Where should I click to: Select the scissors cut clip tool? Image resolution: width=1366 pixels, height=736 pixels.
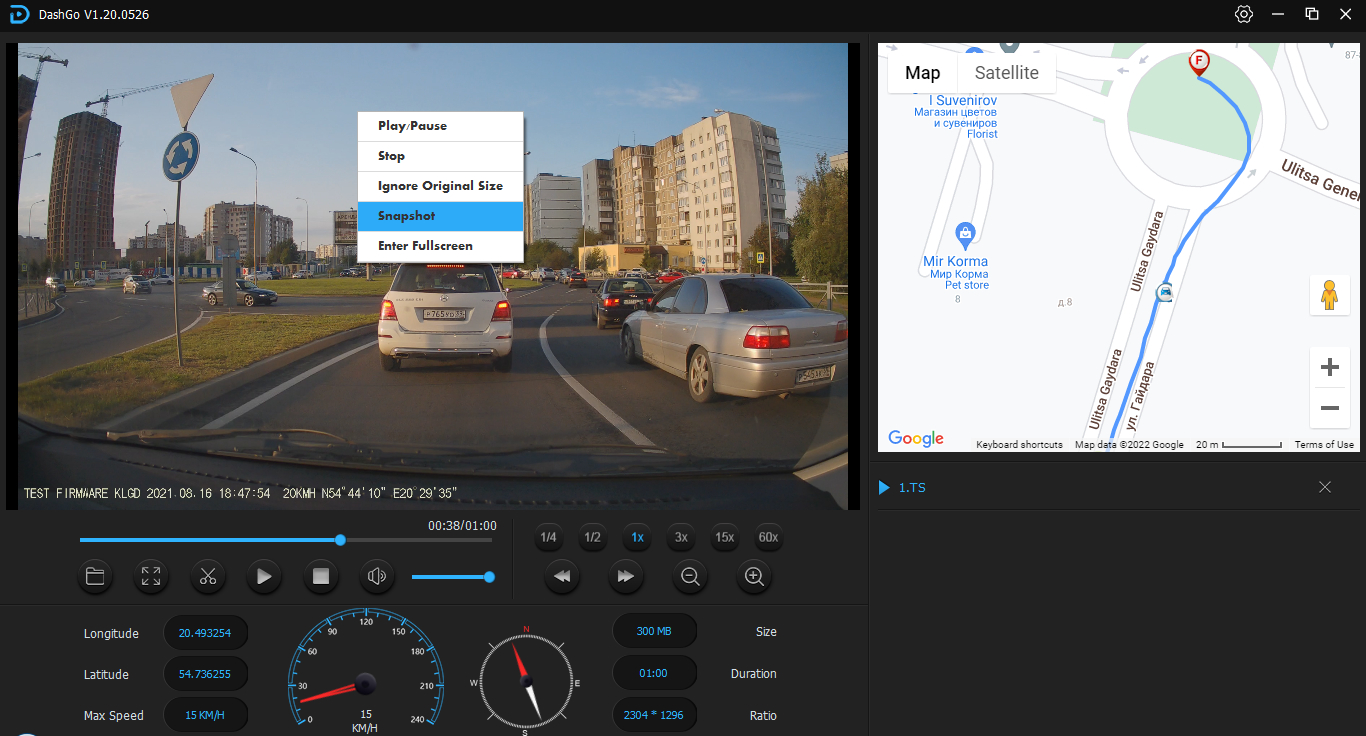208,576
